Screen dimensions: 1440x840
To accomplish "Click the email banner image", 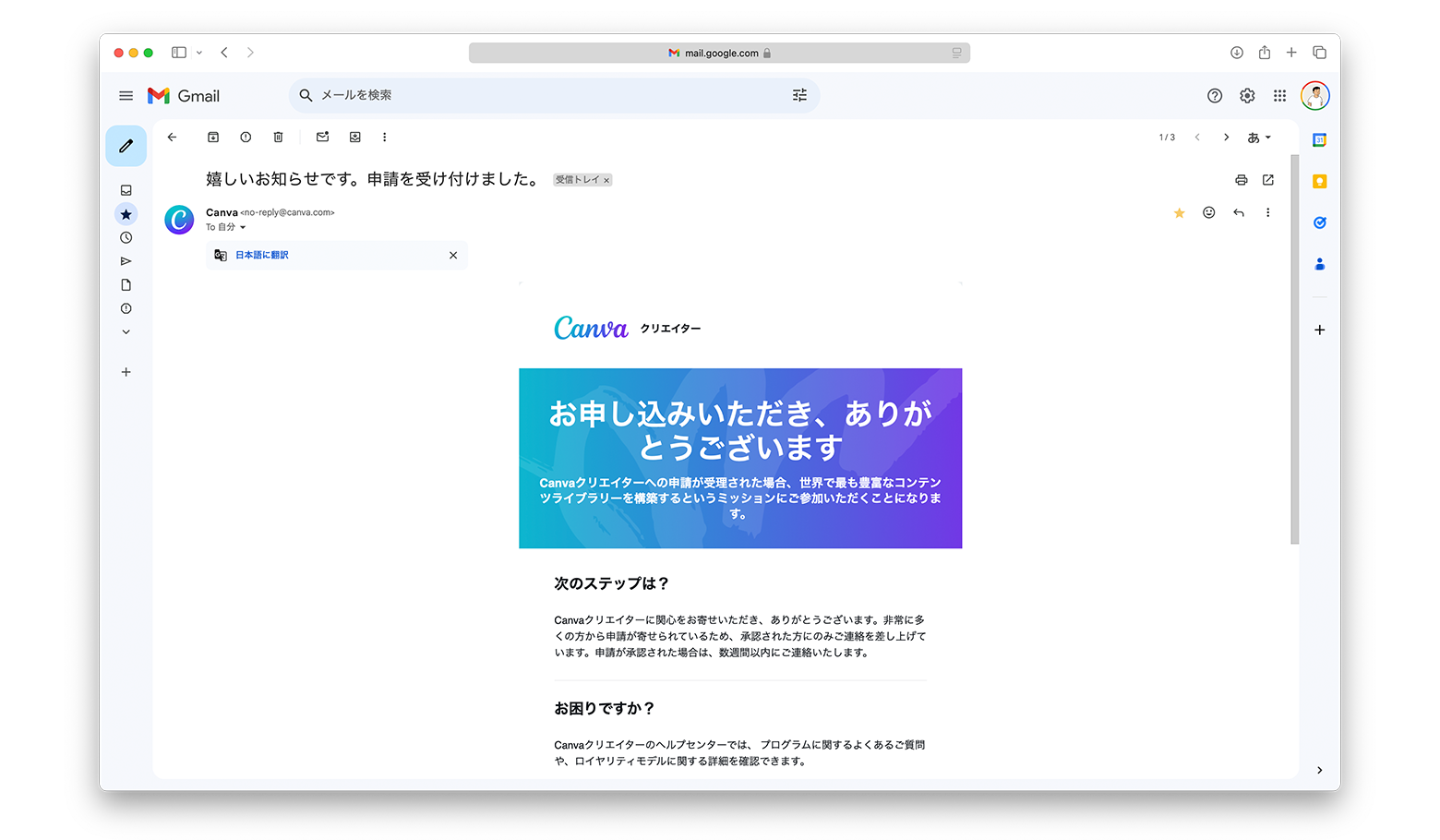I will [740, 458].
